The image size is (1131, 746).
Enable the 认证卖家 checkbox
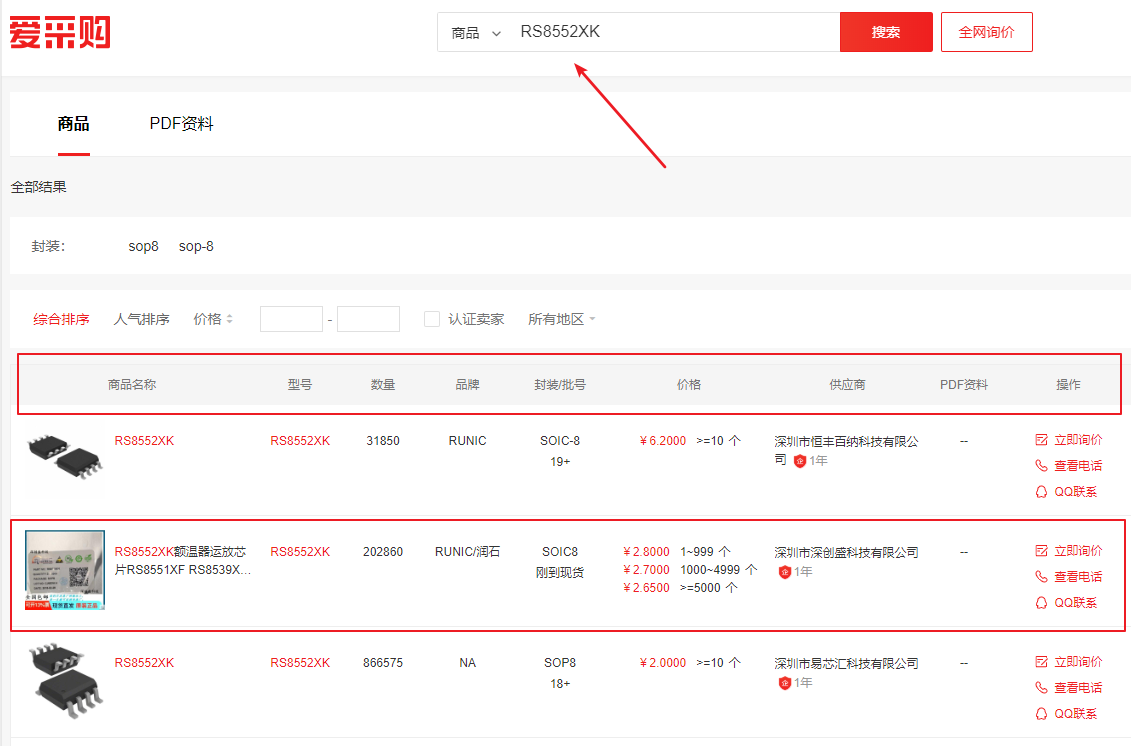432,319
